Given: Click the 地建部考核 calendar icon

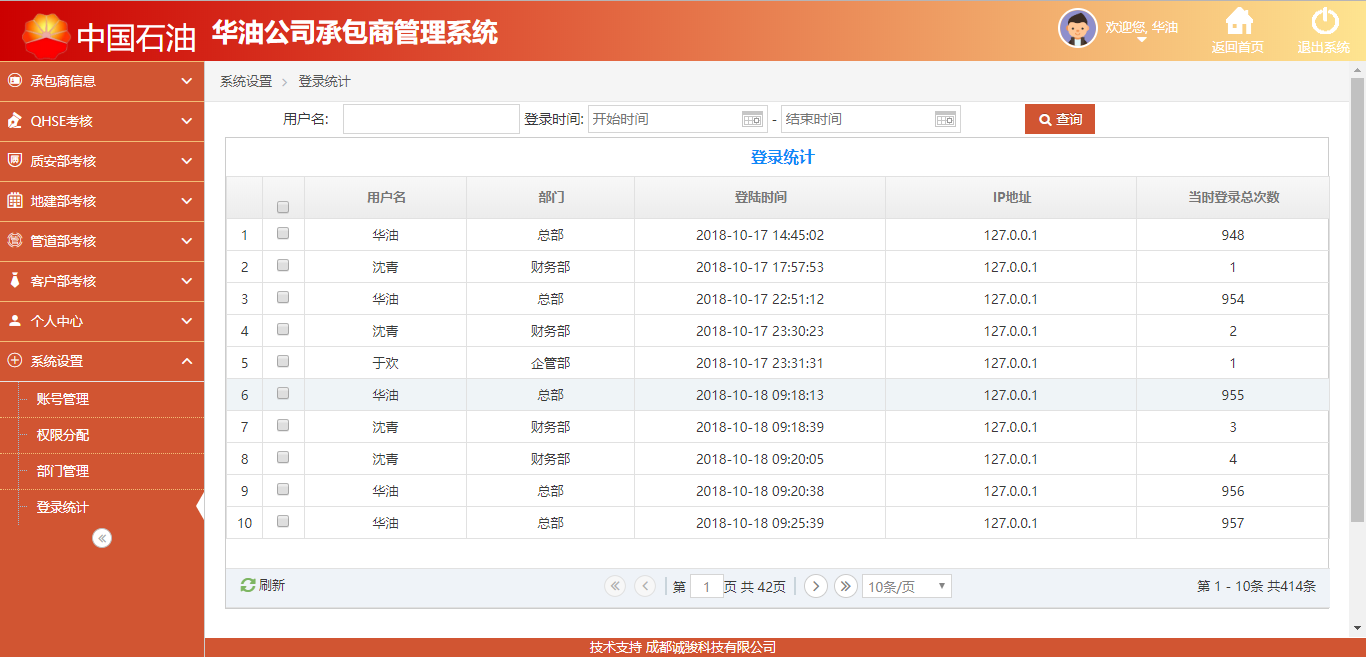Looking at the screenshot, I should coord(14,200).
